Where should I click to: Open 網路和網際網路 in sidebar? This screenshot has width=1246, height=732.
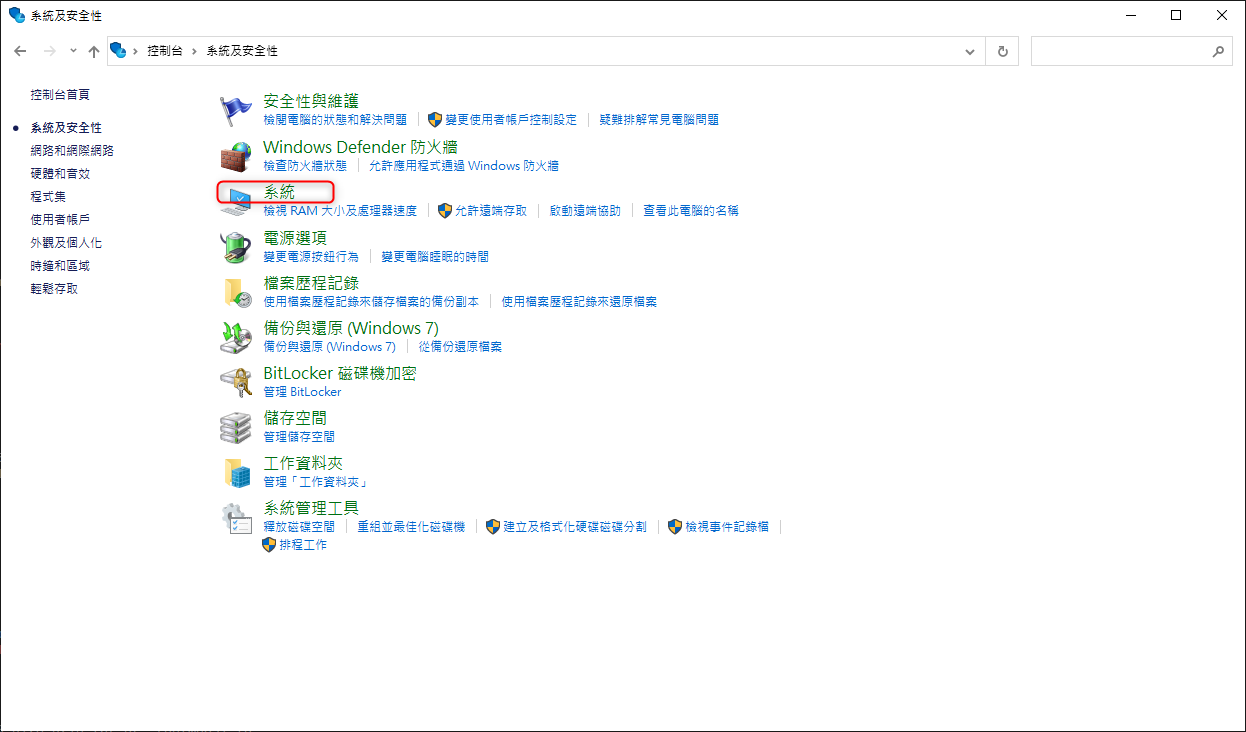point(72,151)
